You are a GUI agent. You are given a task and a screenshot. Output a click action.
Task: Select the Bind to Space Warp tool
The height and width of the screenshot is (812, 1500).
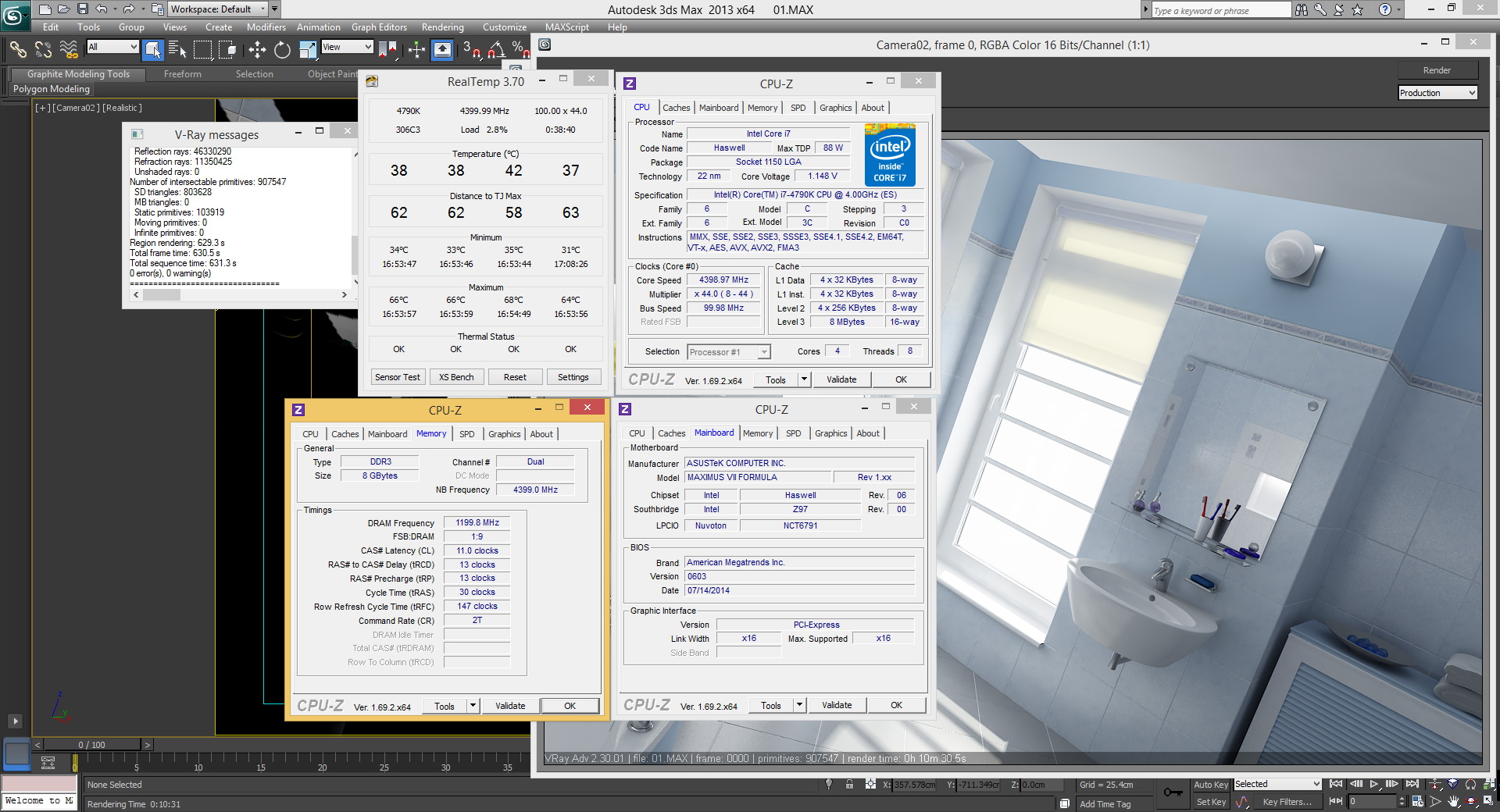69,49
